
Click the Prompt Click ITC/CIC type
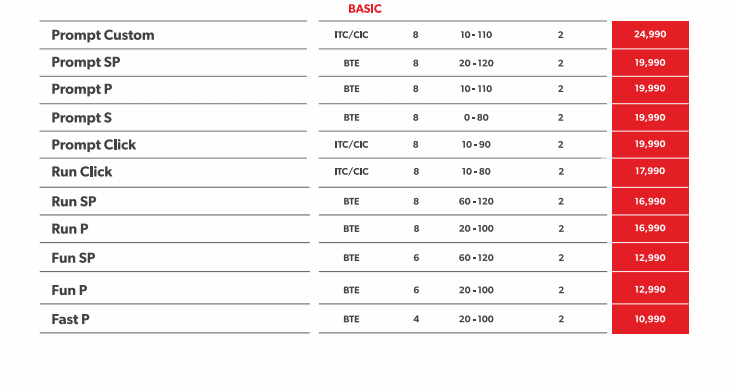[351, 145]
